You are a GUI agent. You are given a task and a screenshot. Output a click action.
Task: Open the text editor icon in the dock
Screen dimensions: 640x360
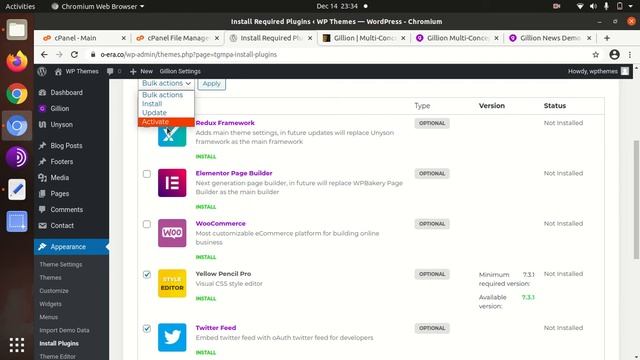coord(17,189)
